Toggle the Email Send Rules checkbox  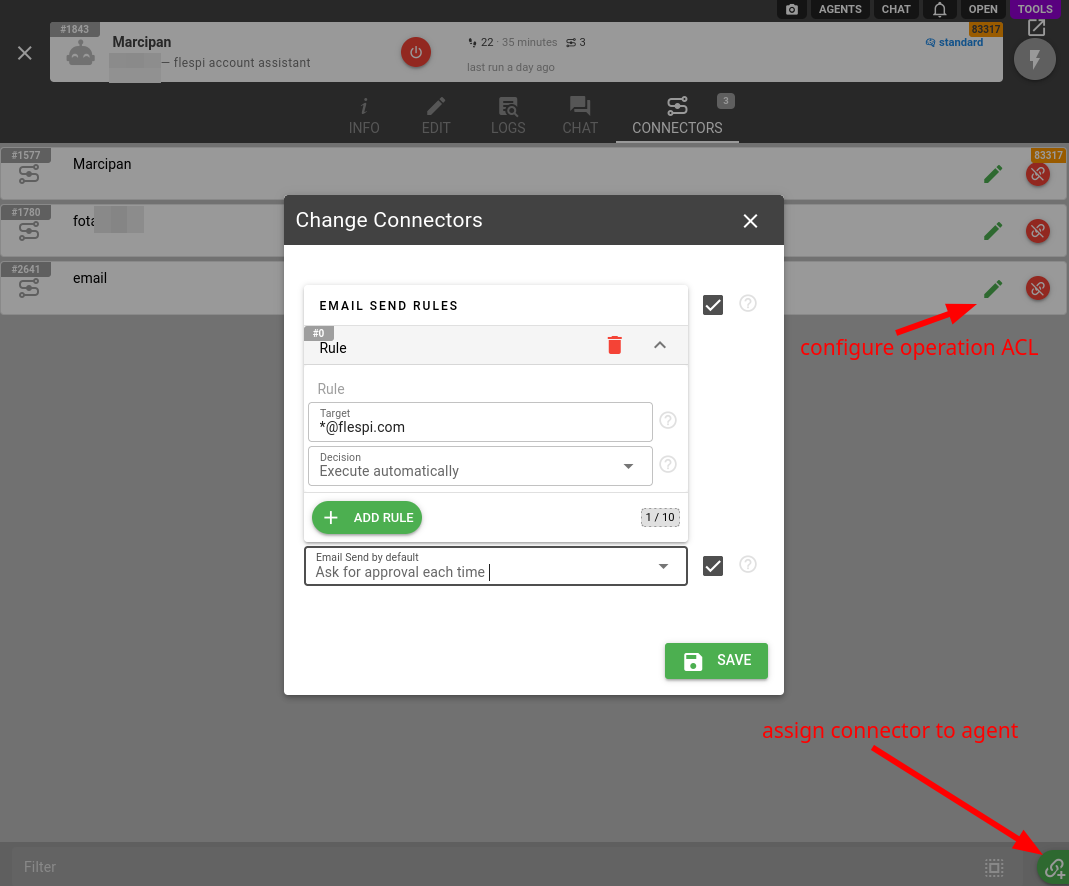pos(713,305)
